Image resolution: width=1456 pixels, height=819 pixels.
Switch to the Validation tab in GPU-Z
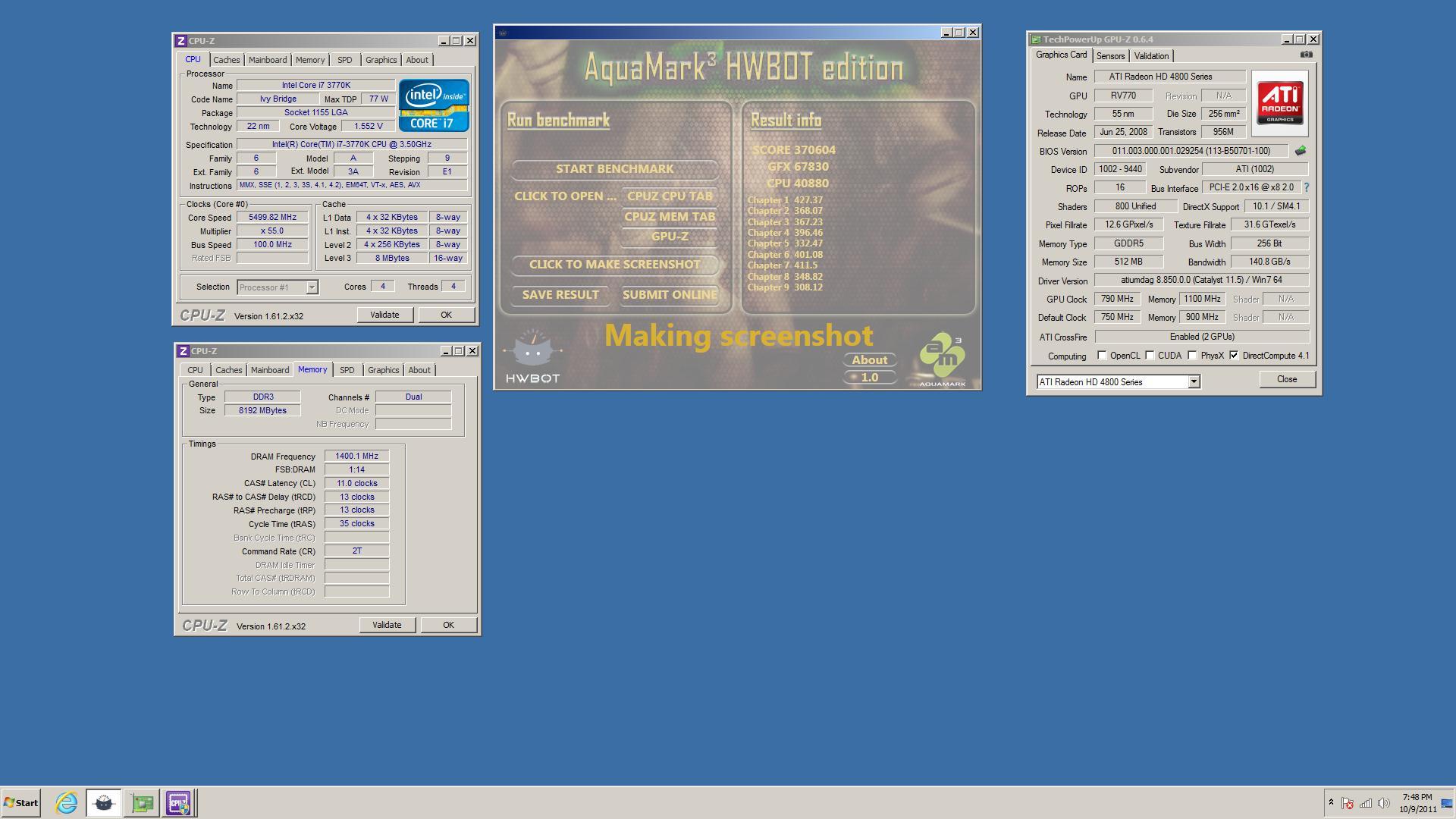pyautogui.click(x=1151, y=56)
